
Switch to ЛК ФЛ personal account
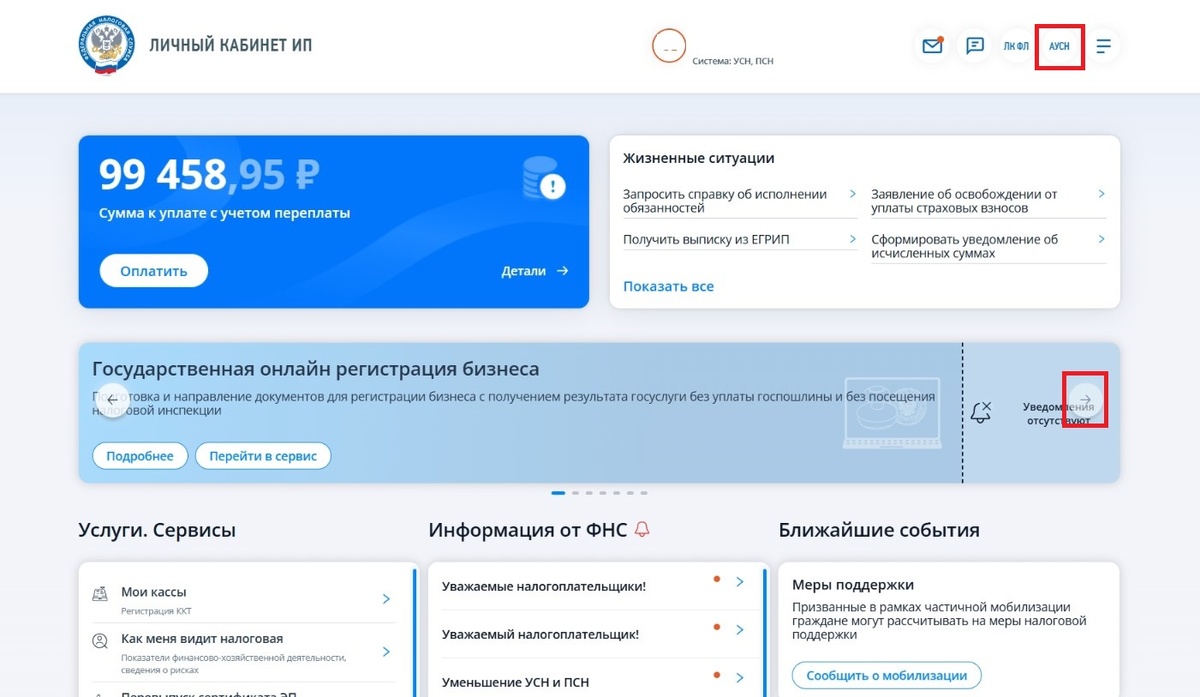coord(1016,46)
